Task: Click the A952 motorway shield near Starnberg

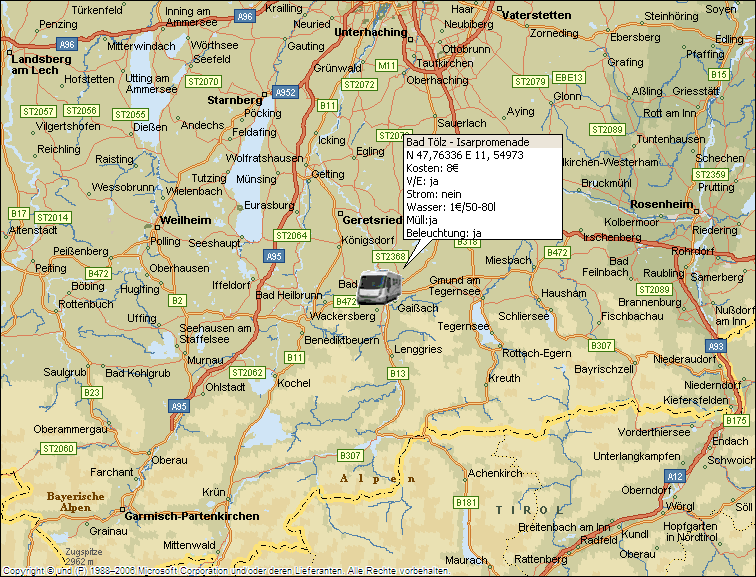Action: click(285, 92)
